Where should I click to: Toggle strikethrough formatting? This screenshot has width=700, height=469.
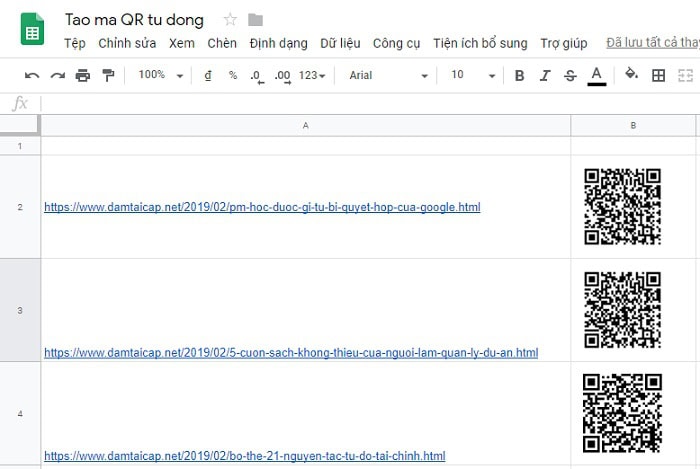tap(570, 75)
